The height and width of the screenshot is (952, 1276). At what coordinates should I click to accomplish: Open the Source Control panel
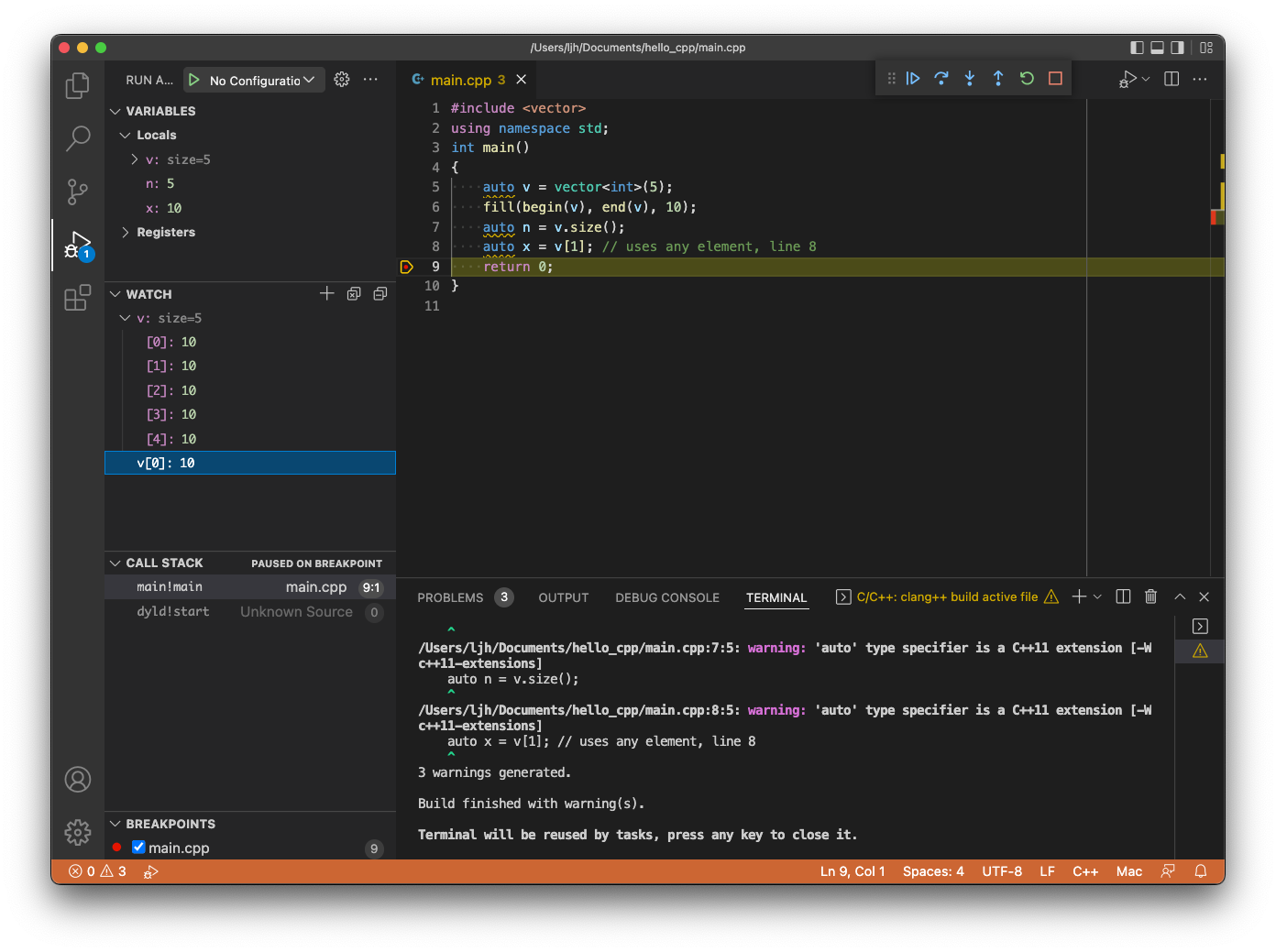pos(77,191)
